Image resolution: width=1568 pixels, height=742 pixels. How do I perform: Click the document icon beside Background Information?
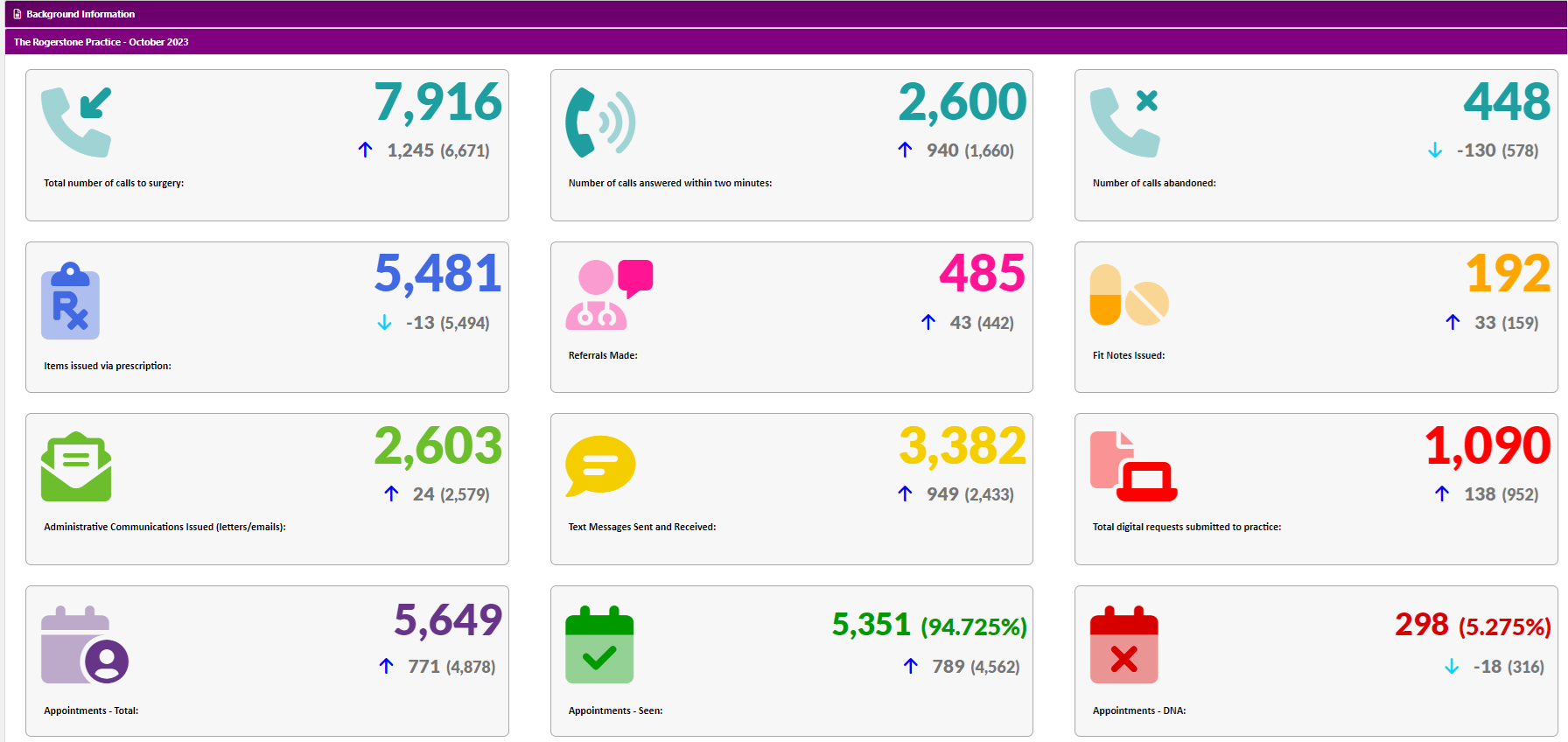pyautogui.click(x=17, y=14)
